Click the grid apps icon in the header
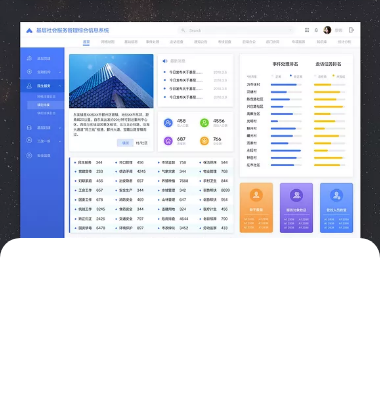380x398 pixels. click(x=307, y=30)
